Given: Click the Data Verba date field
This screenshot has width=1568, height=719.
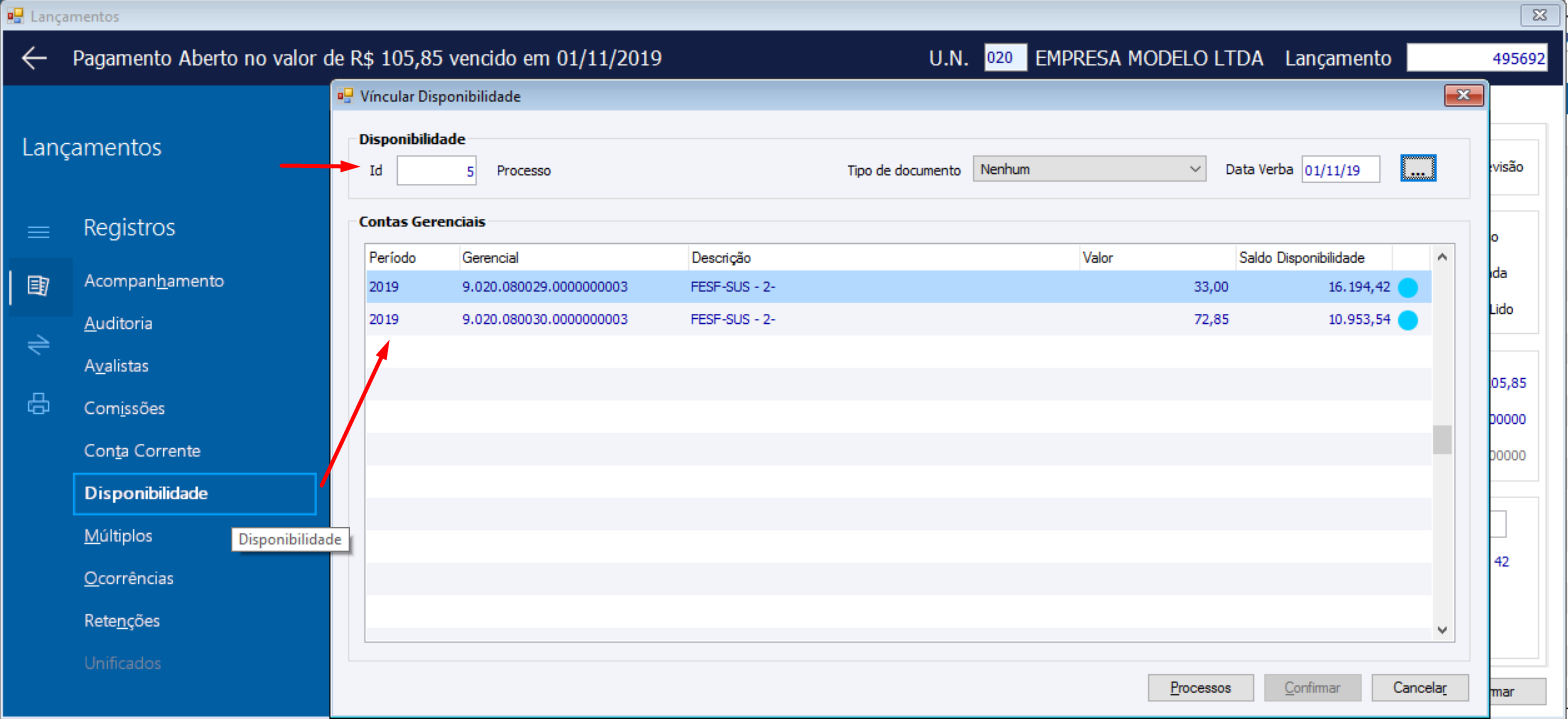Looking at the screenshot, I should 1341,170.
